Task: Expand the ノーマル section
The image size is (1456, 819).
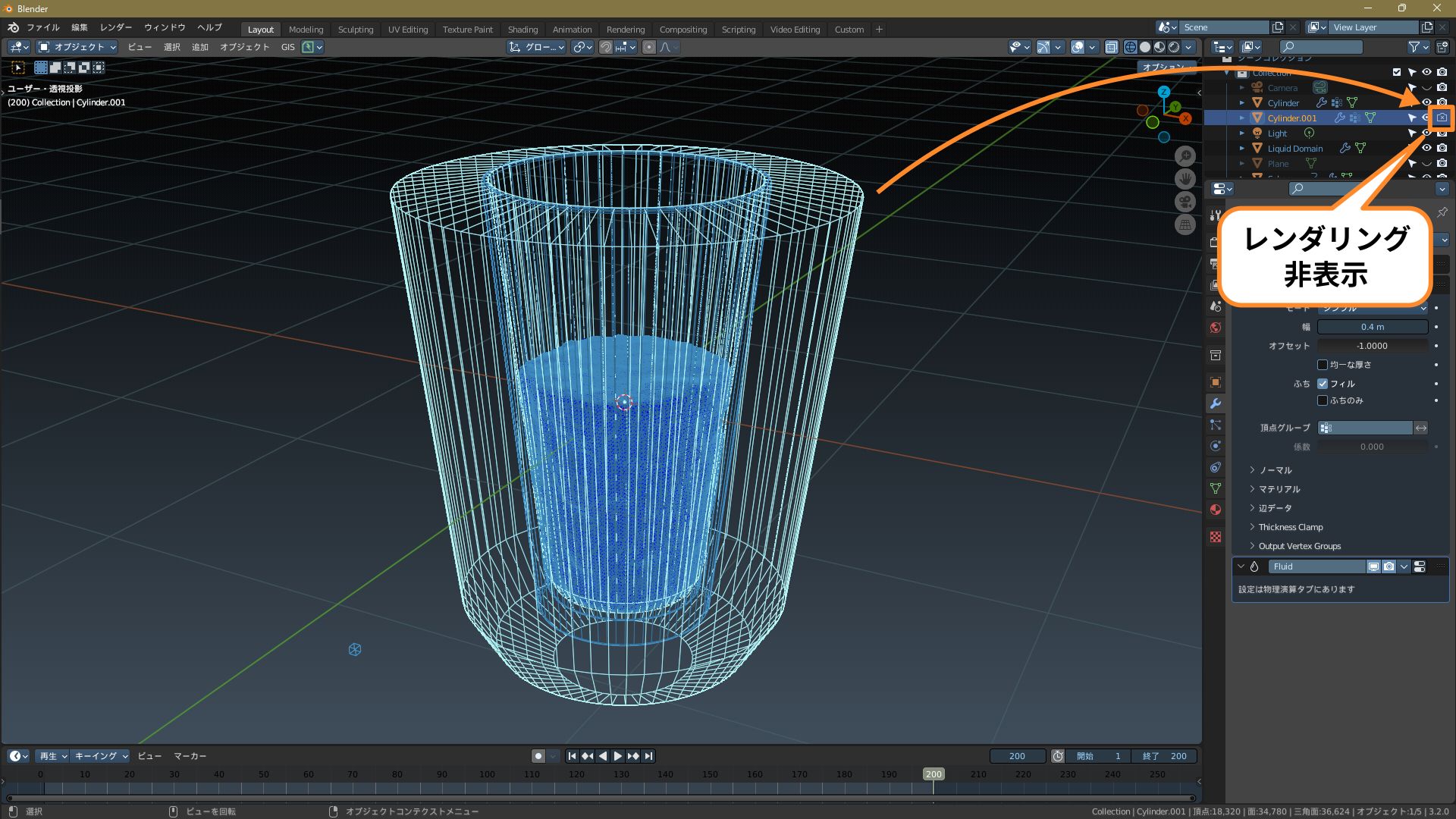Action: tap(1275, 470)
